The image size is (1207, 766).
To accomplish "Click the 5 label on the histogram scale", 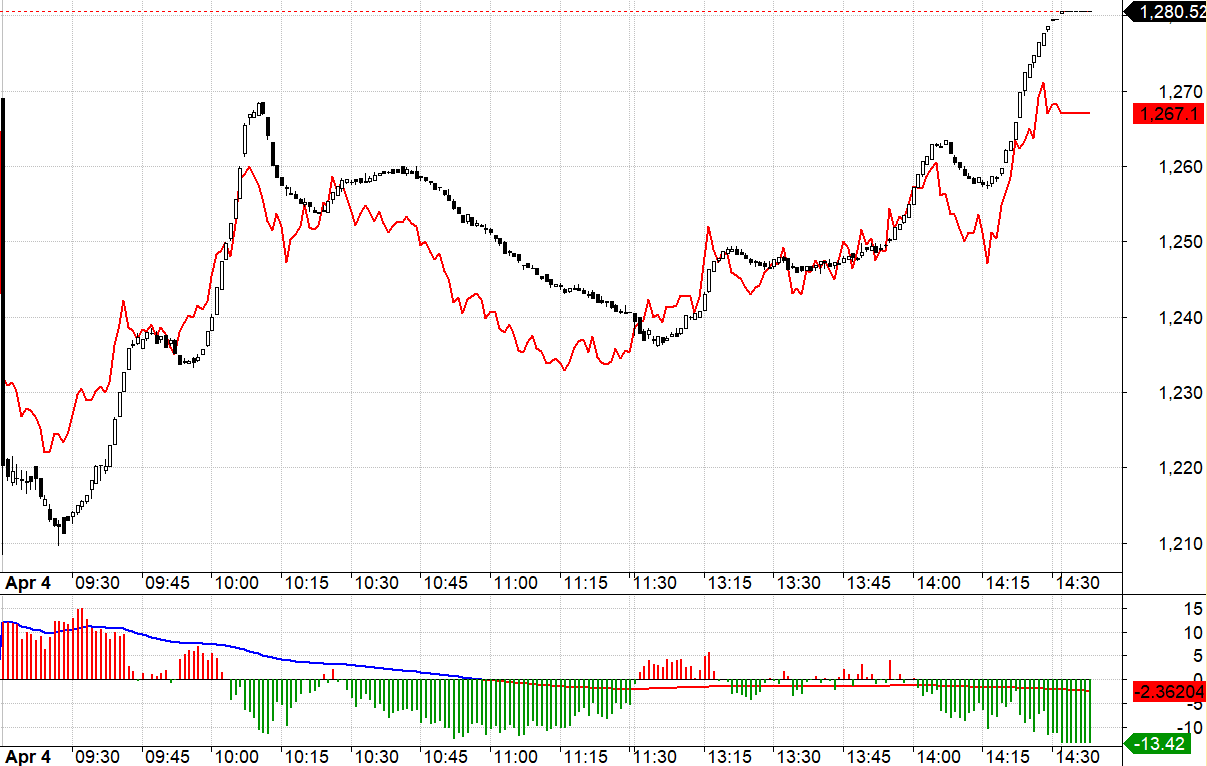I will pos(1197,656).
